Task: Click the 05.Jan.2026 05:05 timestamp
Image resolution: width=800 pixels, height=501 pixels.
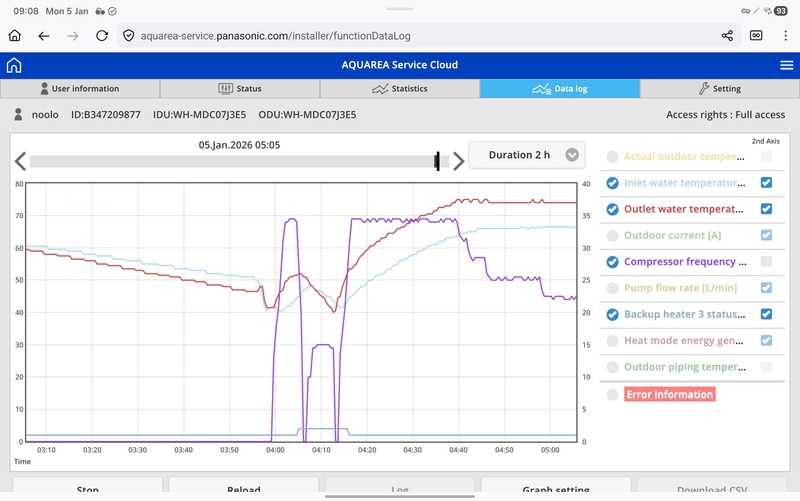Action: click(239, 145)
